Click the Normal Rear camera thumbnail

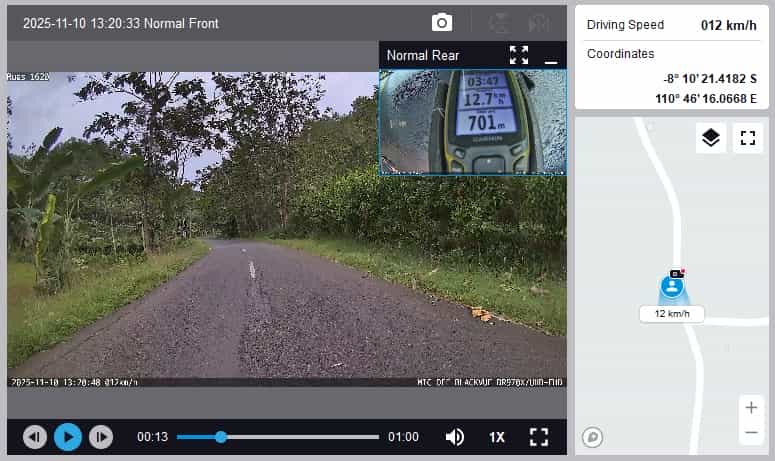[x=472, y=122]
